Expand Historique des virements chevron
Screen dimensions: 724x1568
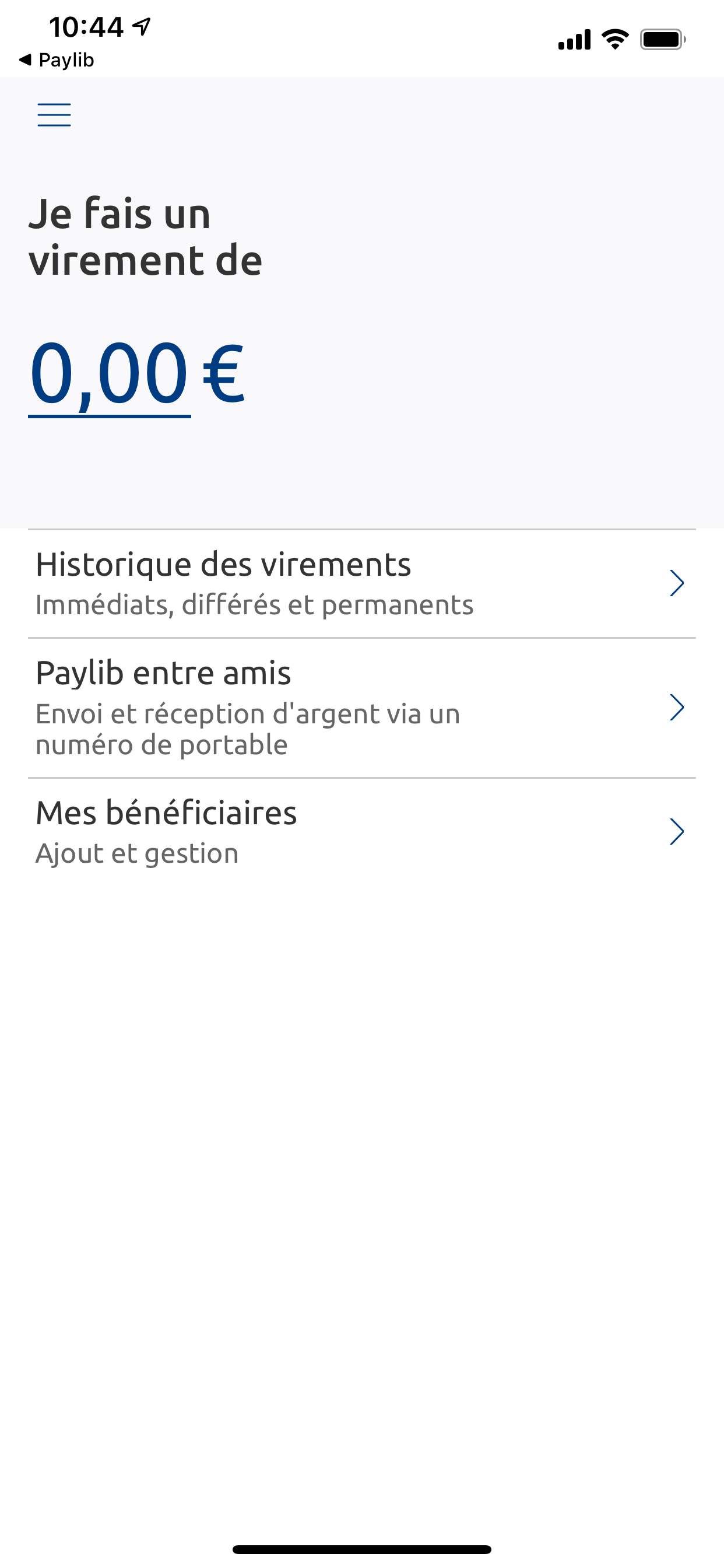click(677, 583)
